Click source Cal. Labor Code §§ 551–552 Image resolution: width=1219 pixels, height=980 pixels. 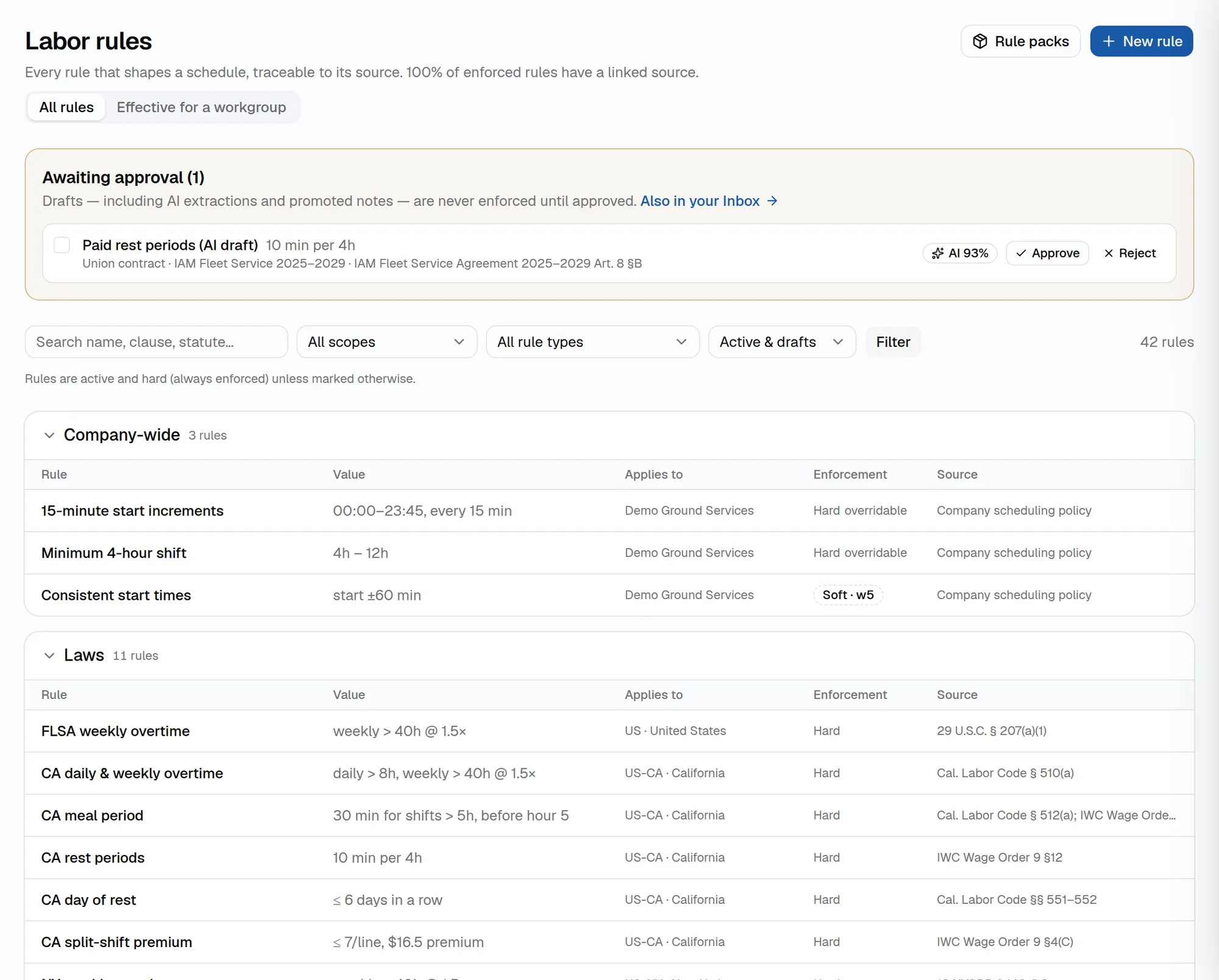1017,900
